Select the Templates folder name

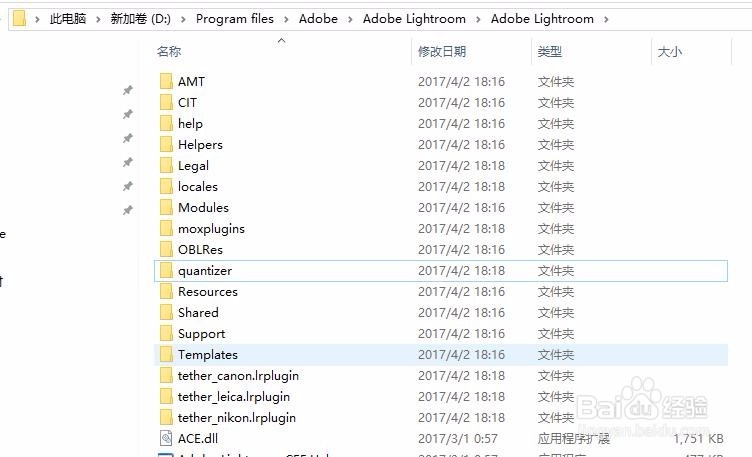(x=208, y=355)
